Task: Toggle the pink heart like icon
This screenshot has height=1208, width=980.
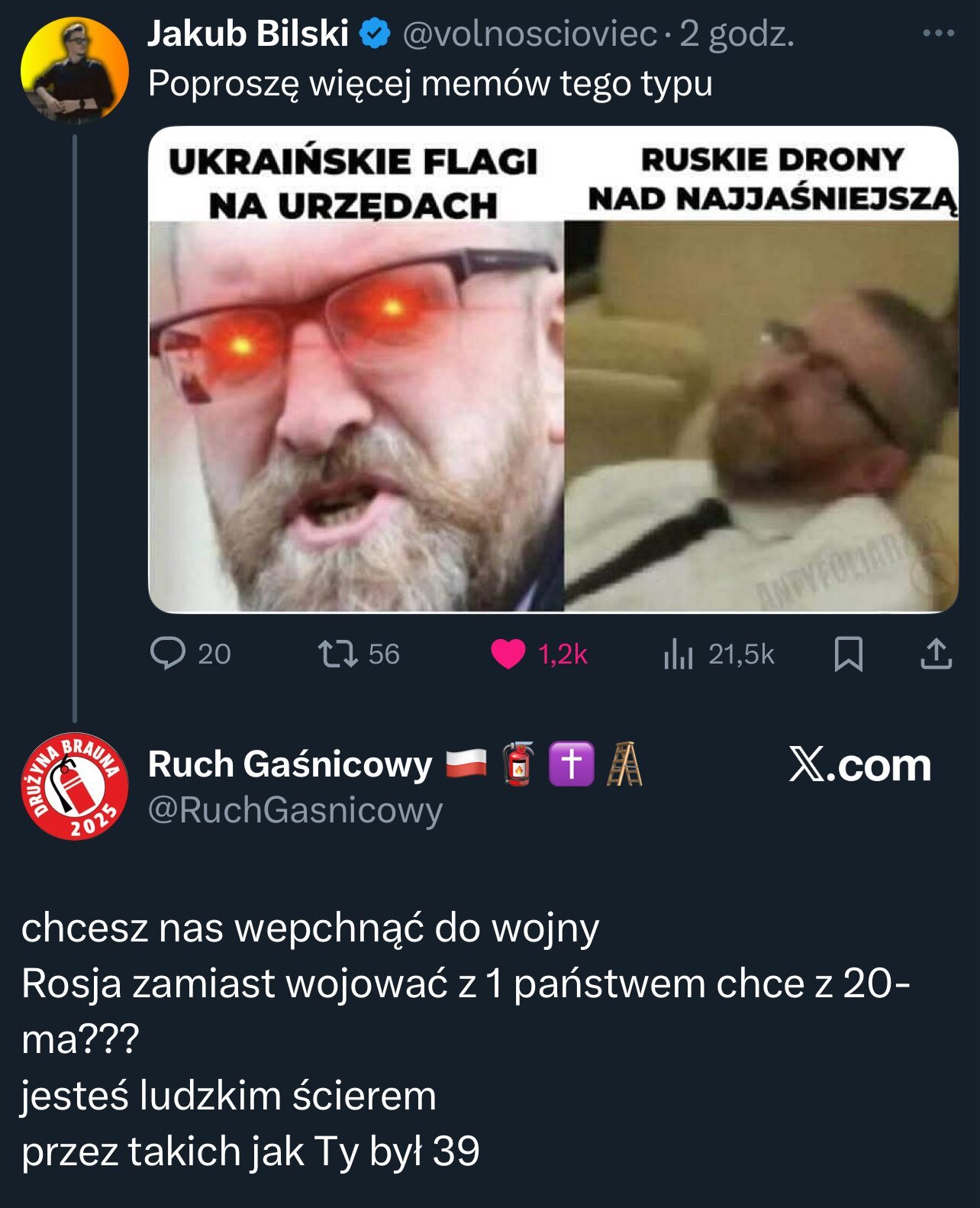Action: coord(508,654)
